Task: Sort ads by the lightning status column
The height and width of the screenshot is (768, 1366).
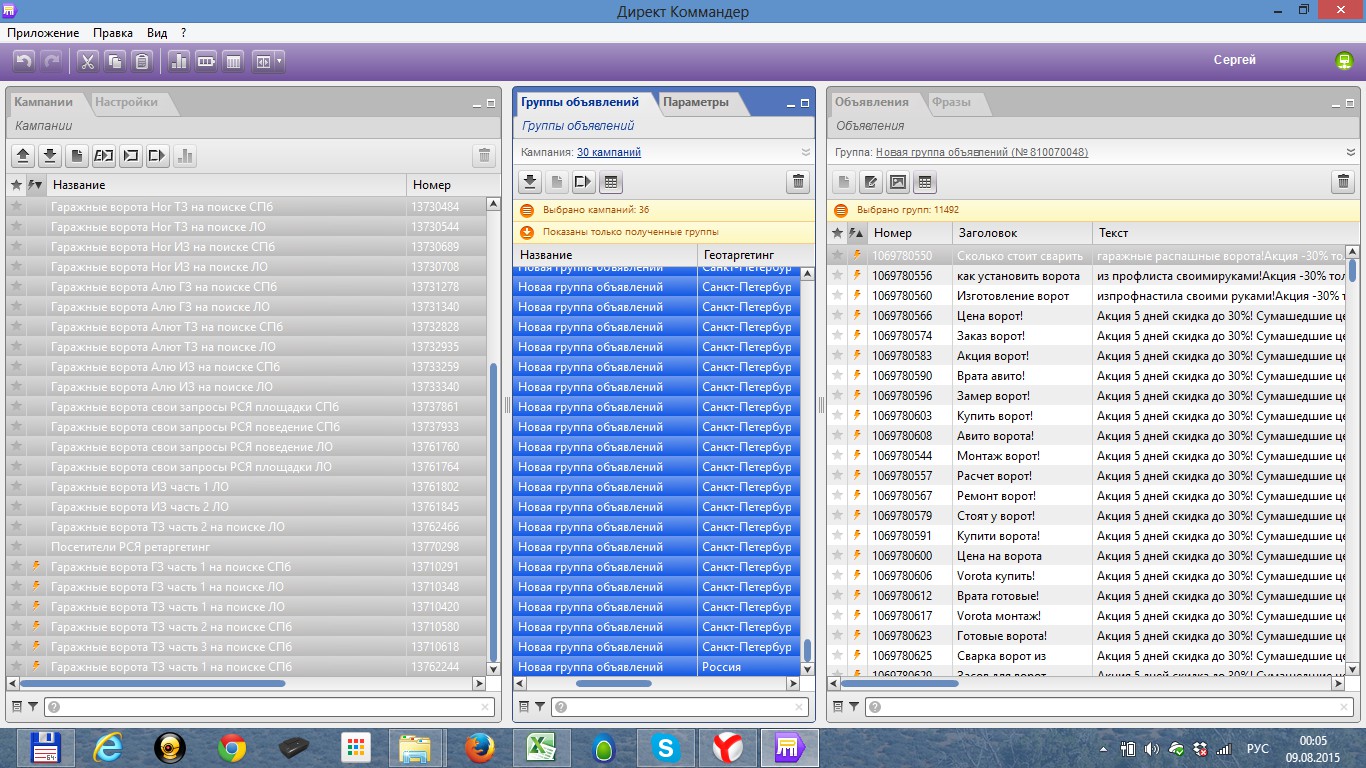Action: click(856, 233)
